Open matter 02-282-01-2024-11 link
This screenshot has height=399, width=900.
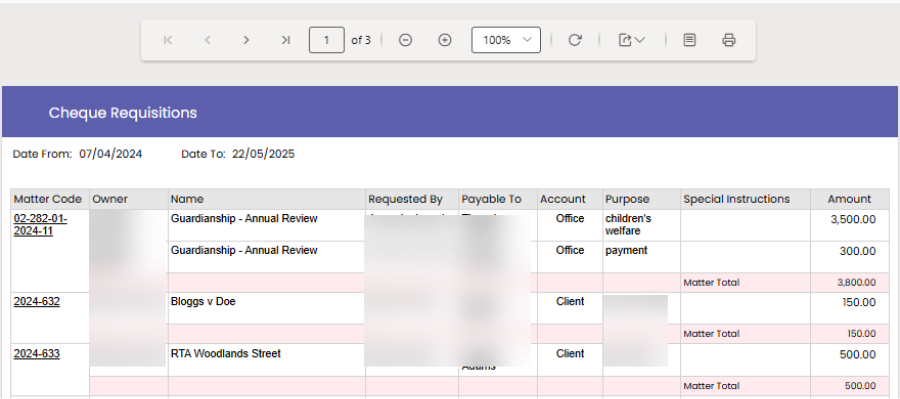tap(40, 225)
